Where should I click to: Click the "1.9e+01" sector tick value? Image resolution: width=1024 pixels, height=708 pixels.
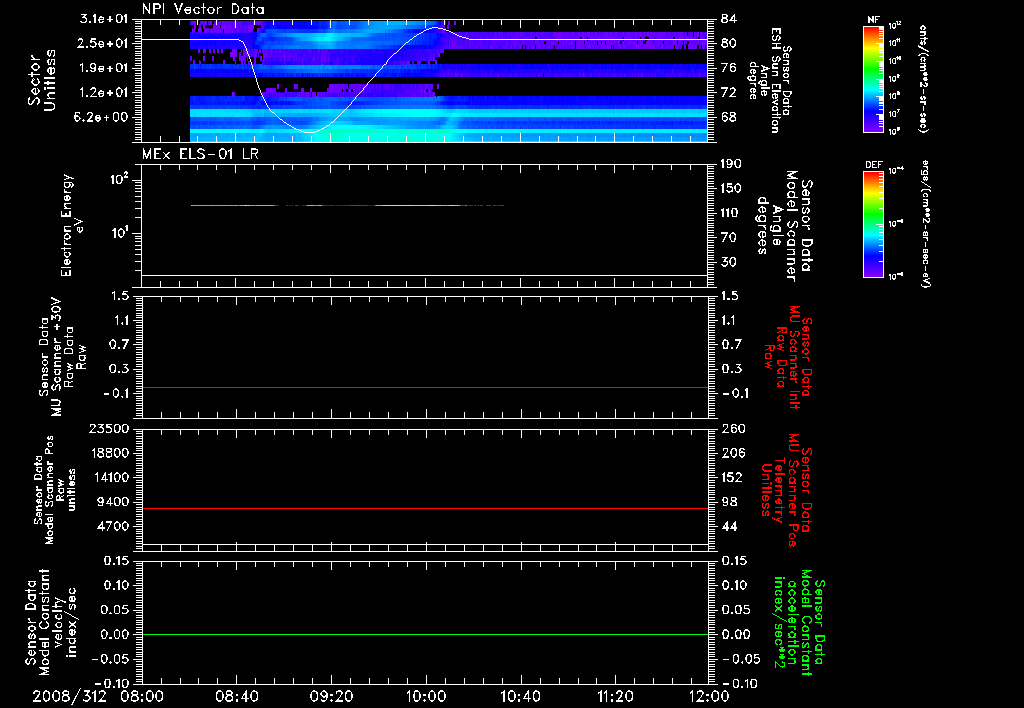tap(103, 68)
